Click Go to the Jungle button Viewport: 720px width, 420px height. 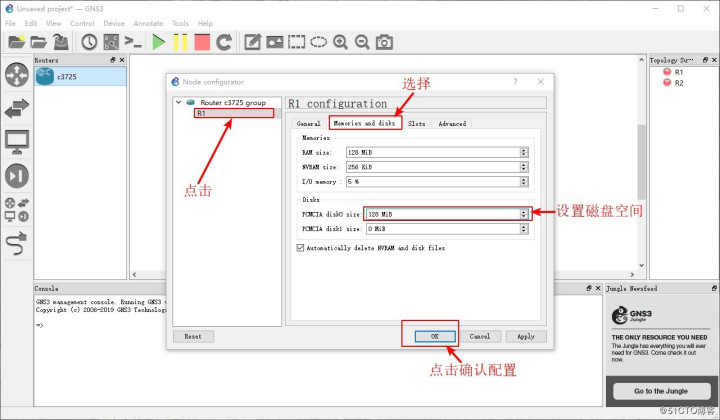[x=661, y=391]
